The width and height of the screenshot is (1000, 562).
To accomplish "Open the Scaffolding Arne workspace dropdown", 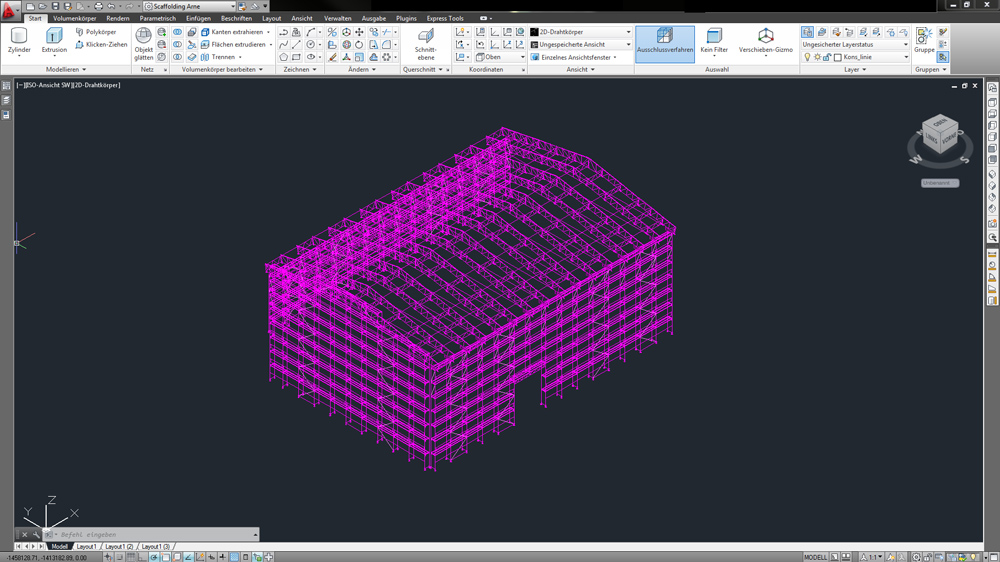I will (x=190, y=6).
